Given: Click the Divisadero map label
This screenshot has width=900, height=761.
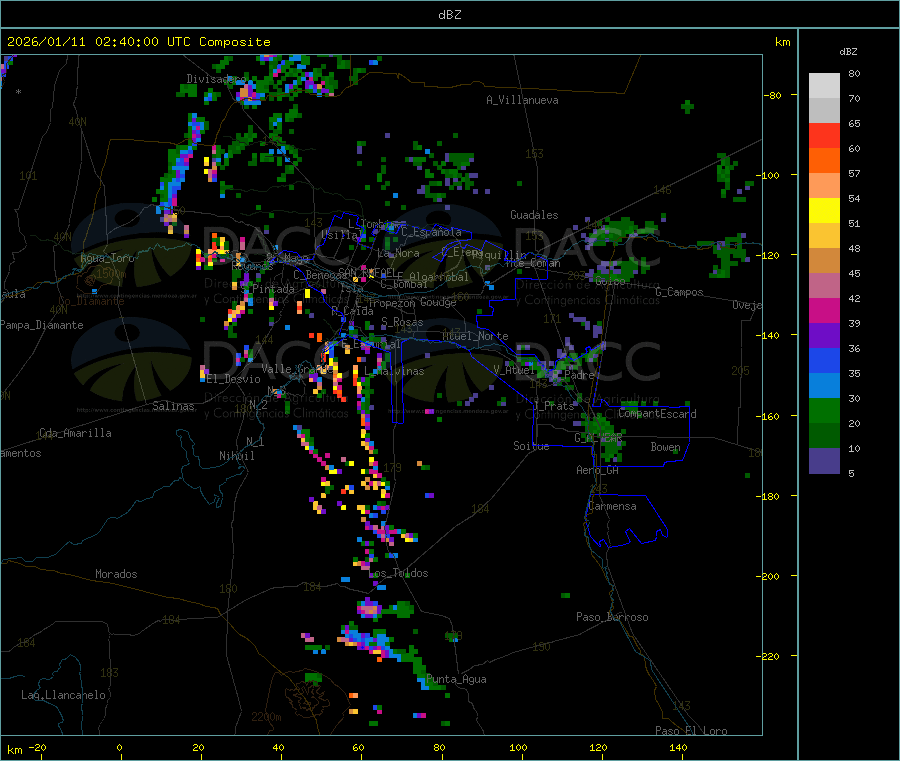Looking at the screenshot, I should 216,79.
